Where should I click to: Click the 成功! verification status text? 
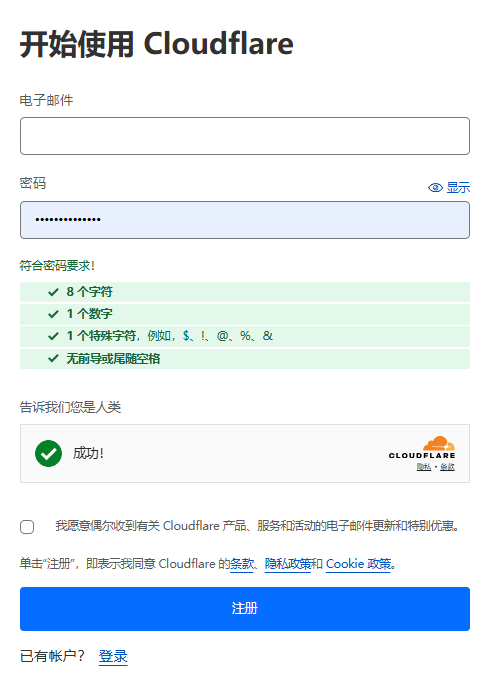(x=88, y=453)
